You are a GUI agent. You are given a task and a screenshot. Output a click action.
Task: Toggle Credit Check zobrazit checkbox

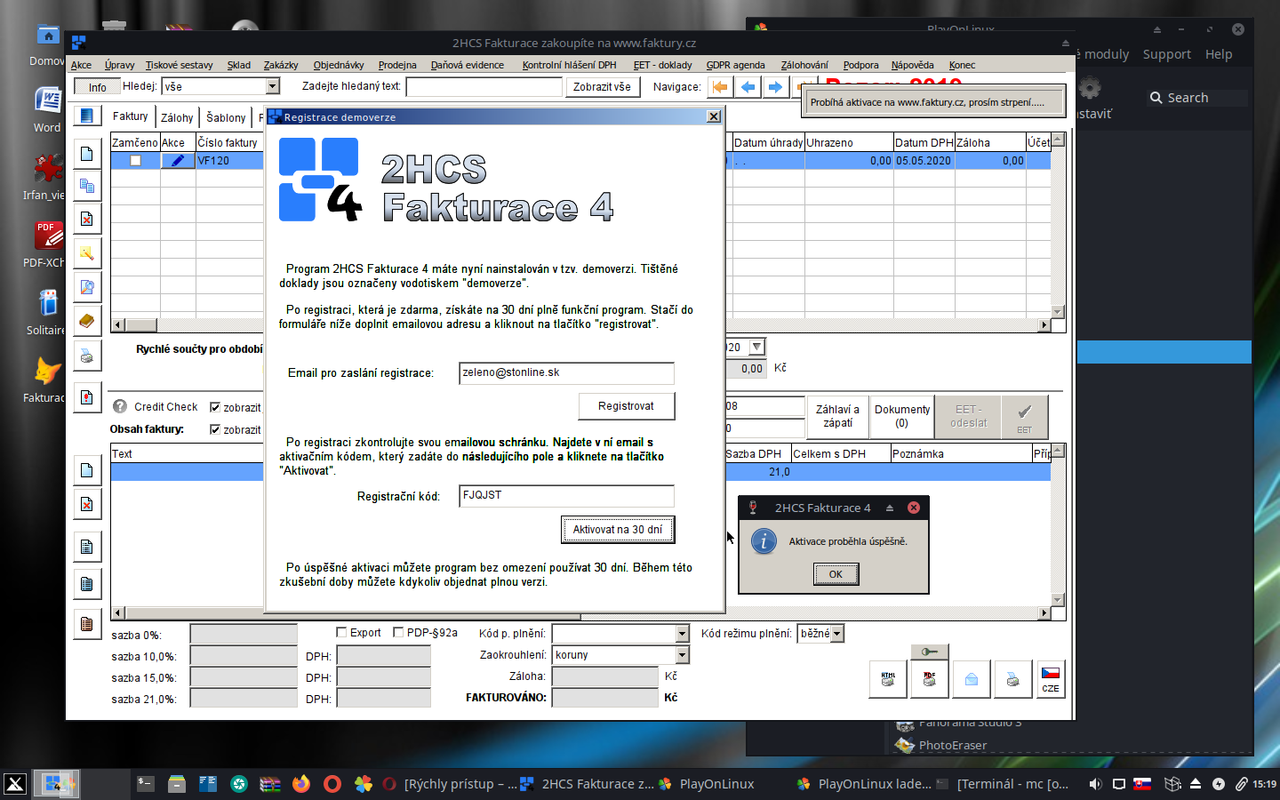coord(215,407)
